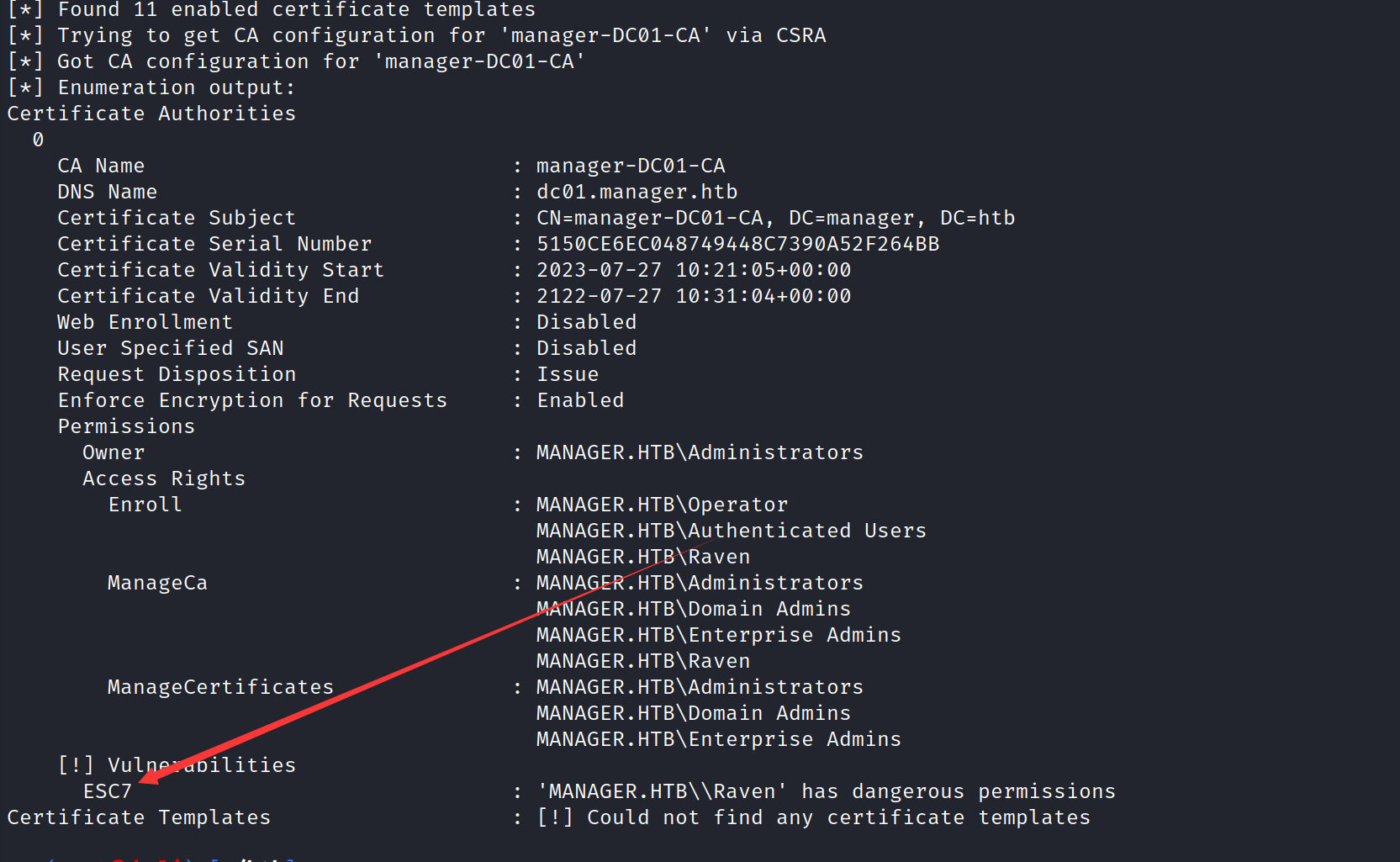The image size is (1400, 862).
Task: Click Enforce Encryption Enabled value
Action: (580, 400)
